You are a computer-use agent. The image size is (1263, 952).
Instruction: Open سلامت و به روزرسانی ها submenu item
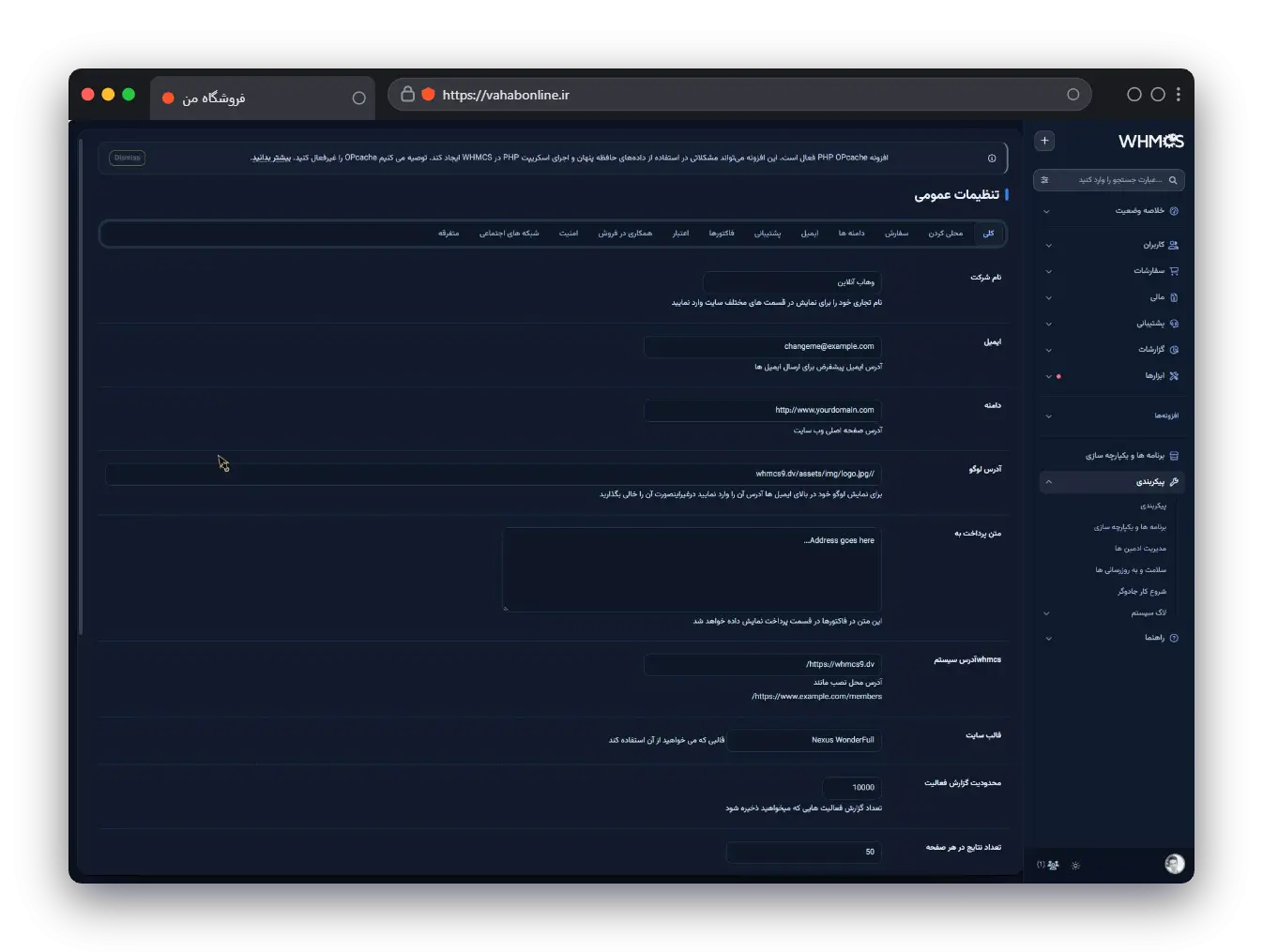tap(1131, 570)
